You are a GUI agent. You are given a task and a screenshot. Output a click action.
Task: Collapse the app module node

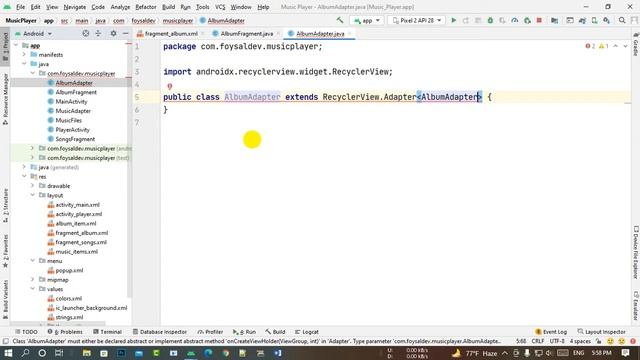16,45
